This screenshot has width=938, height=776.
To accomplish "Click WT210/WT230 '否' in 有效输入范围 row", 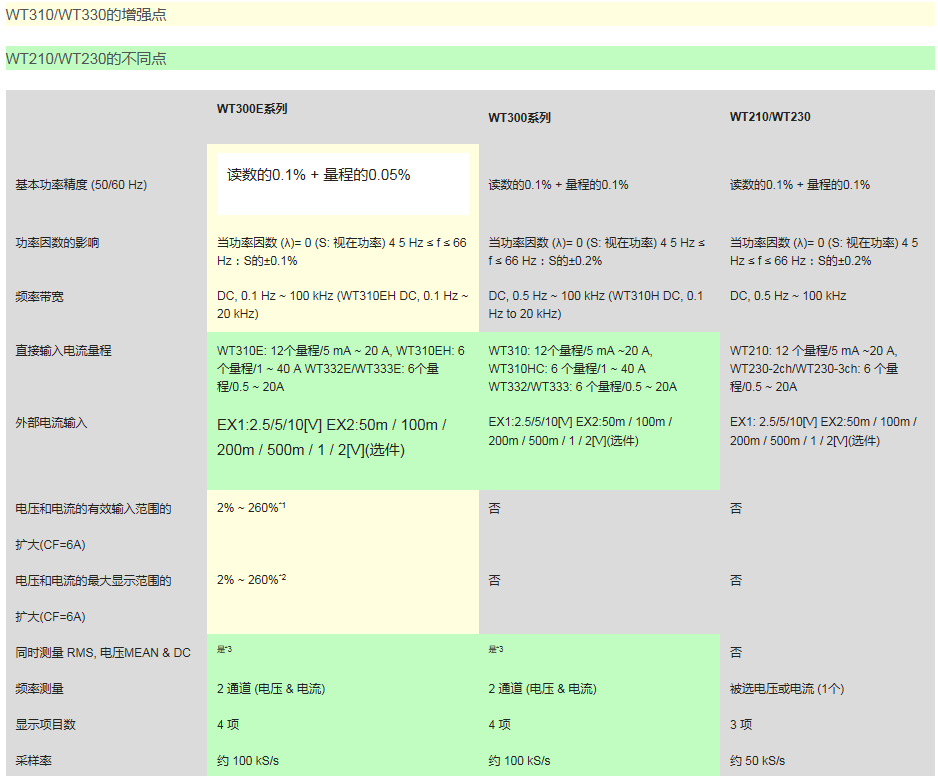I will pyautogui.click(x=736, y=509).
